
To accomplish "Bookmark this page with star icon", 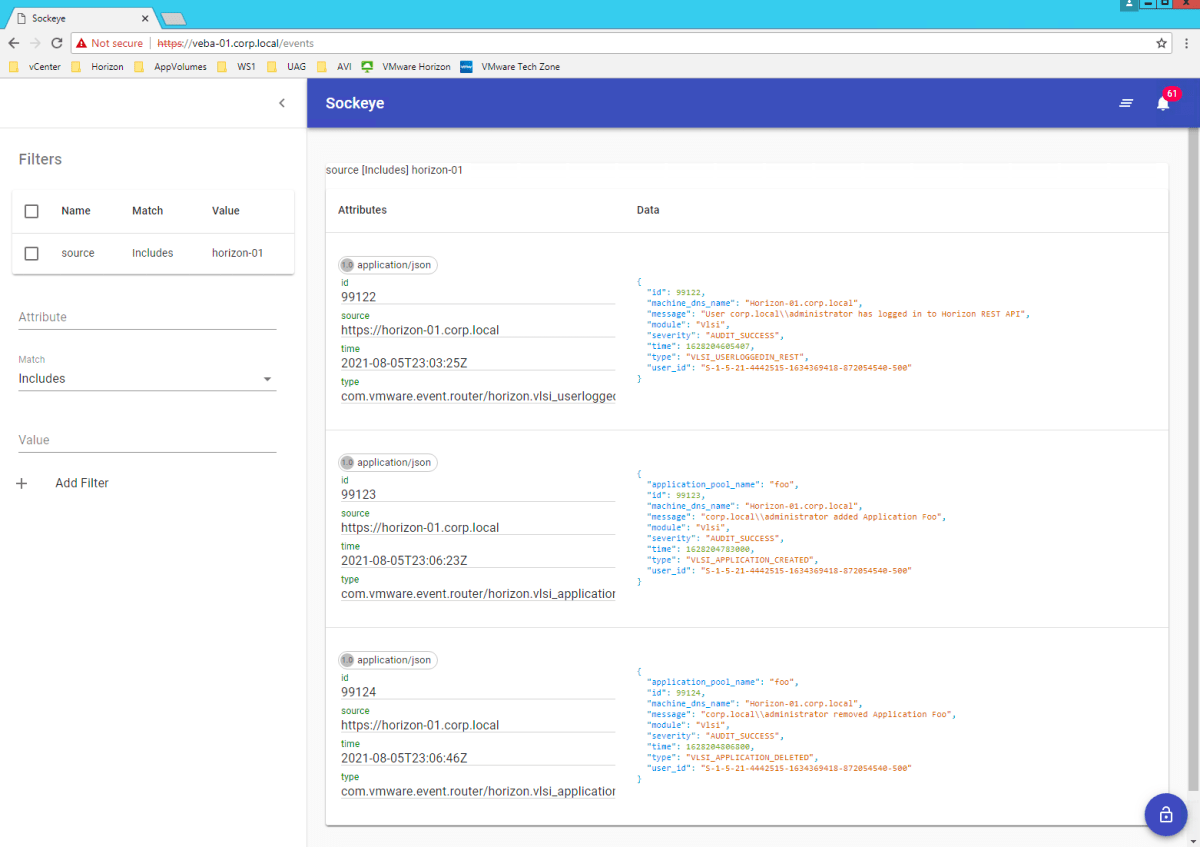I will point(1161,43).
